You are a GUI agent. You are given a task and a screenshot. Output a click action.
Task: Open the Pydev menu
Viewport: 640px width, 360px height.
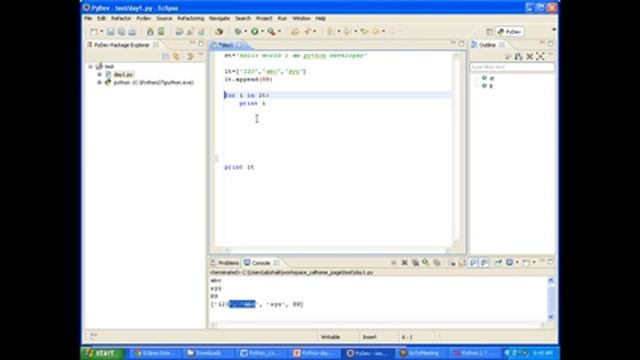[x=143, y=18]
